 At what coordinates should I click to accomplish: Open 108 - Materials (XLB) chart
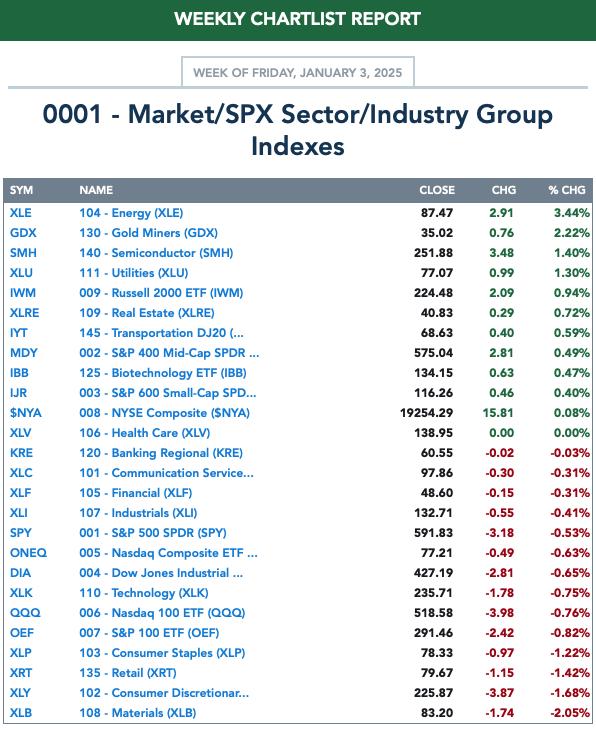pyautogui.click(x=138, y=713)
